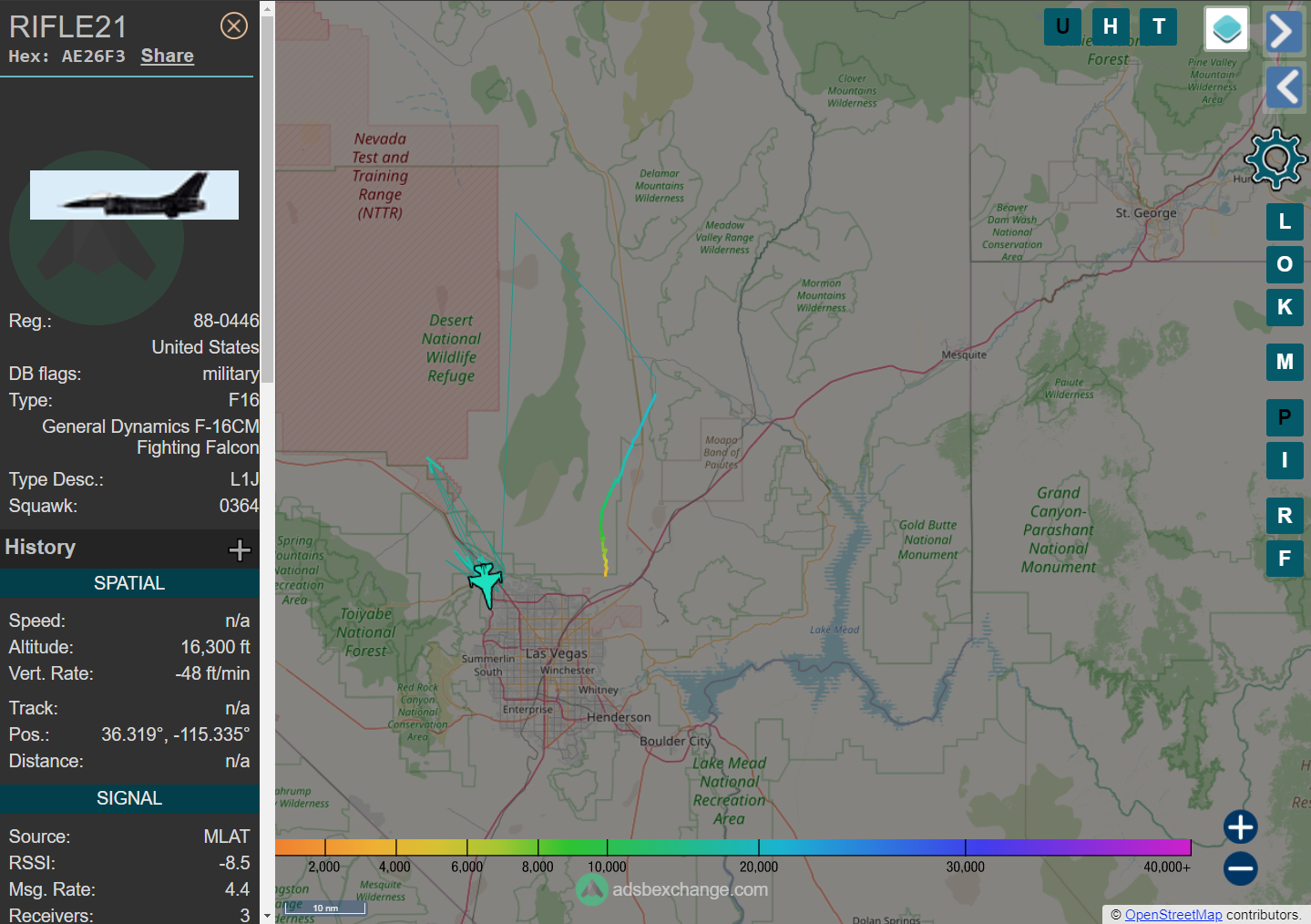Toggle the H map button

(1110, 26)
